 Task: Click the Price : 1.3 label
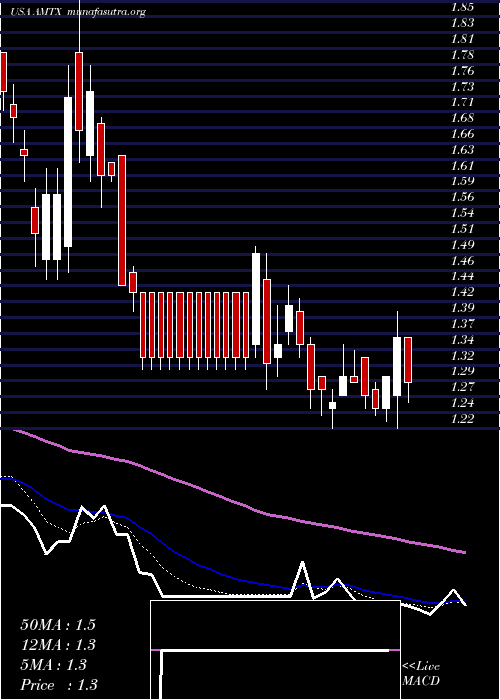click(x=59, y=685)
